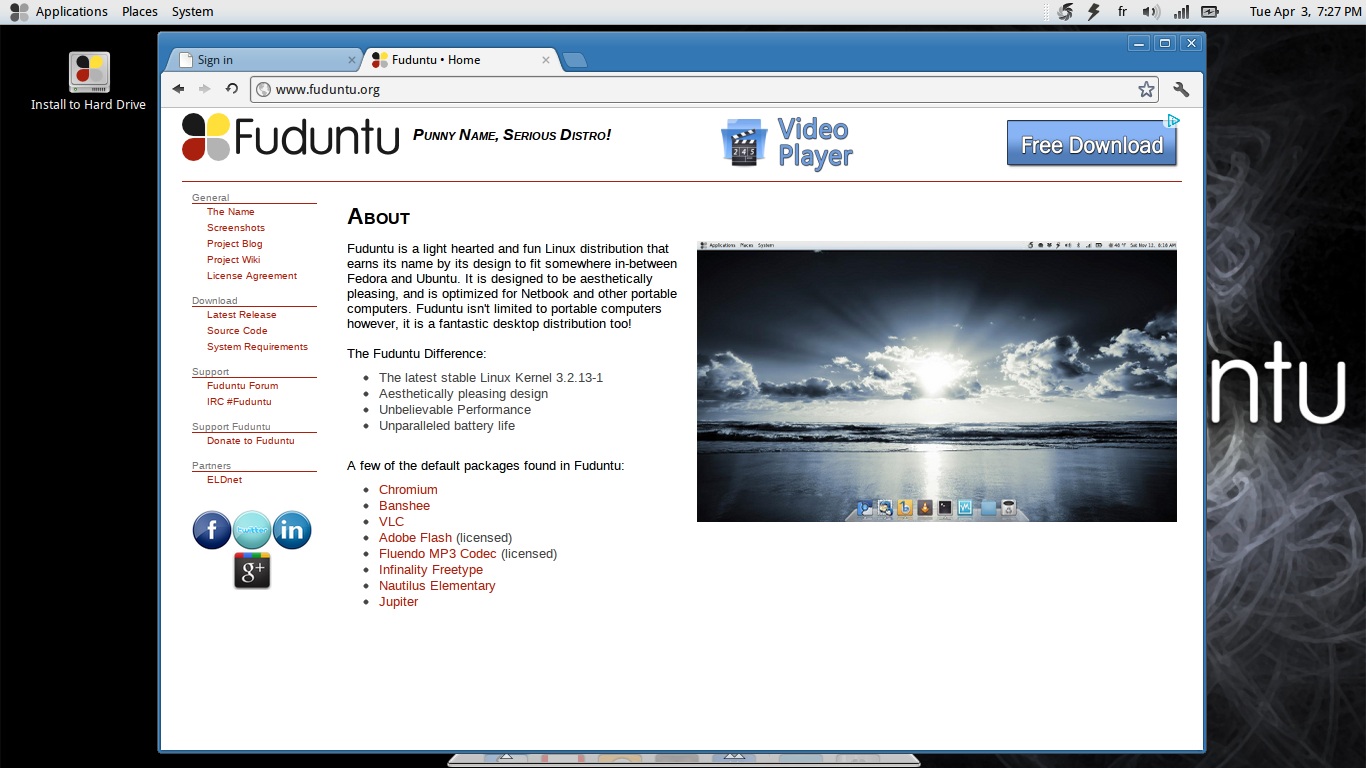Visit the Project Blog link
The image size is (1366, 768).
tap(235, 244)
